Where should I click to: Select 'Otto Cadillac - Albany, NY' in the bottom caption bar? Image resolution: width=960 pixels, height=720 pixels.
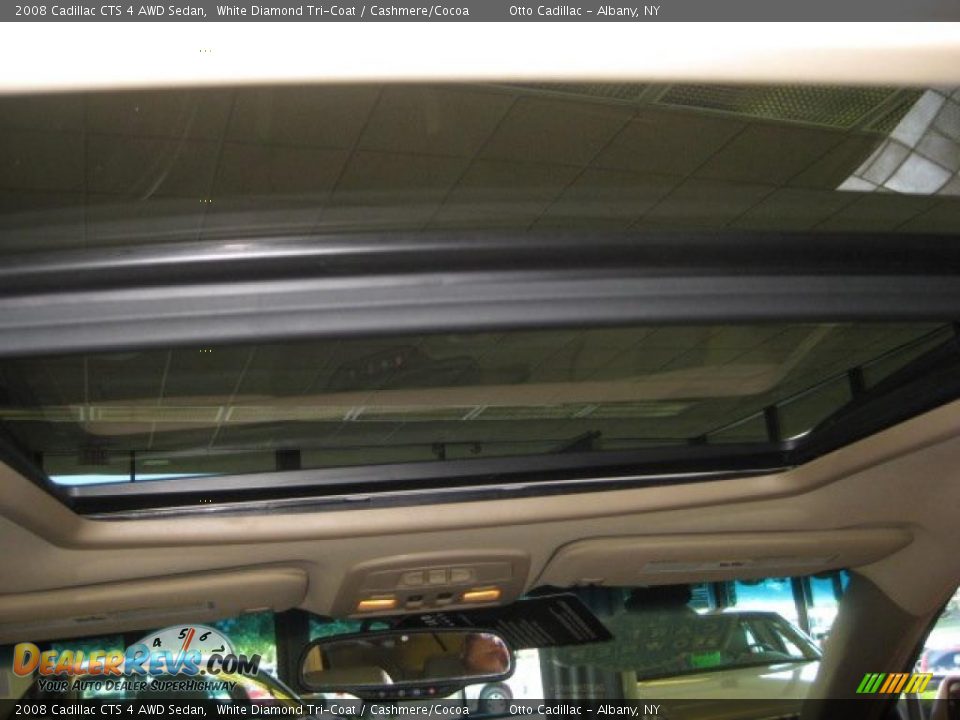[584, 710]
